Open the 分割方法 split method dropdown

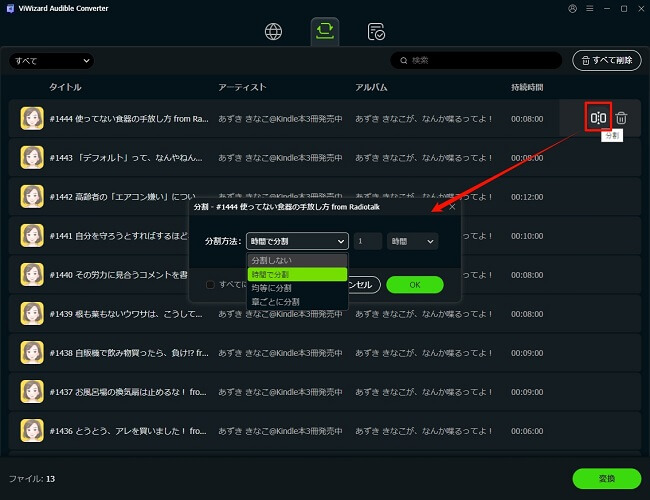[x=297, y=241]
